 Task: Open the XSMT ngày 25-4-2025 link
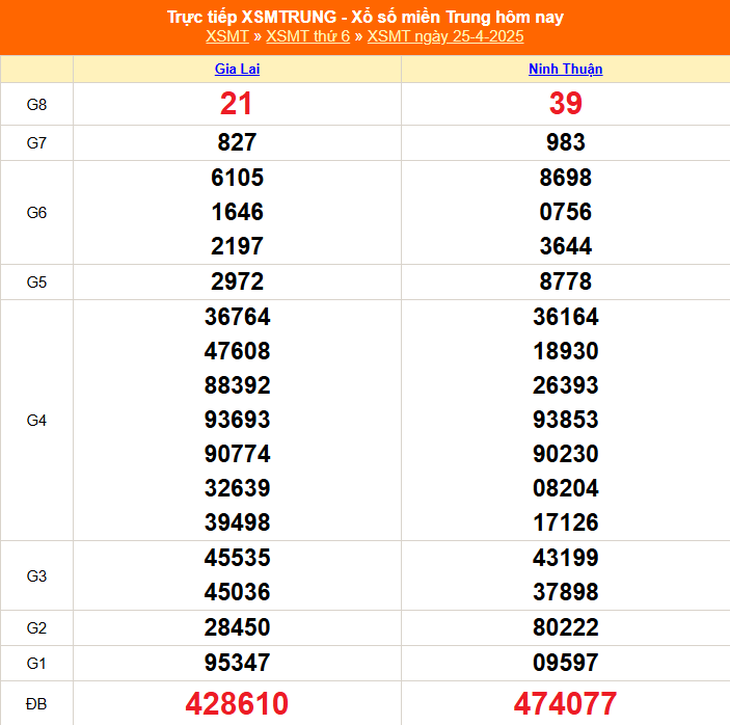point(446,36)
